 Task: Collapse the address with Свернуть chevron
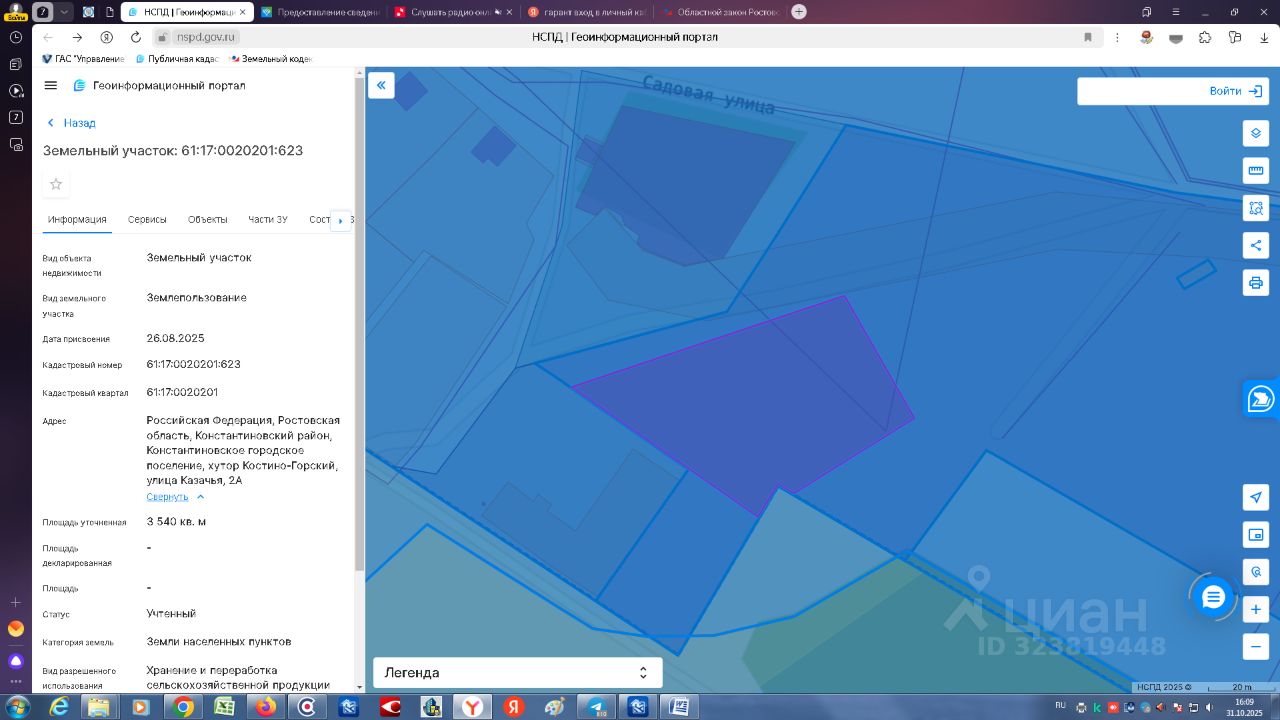200,497
